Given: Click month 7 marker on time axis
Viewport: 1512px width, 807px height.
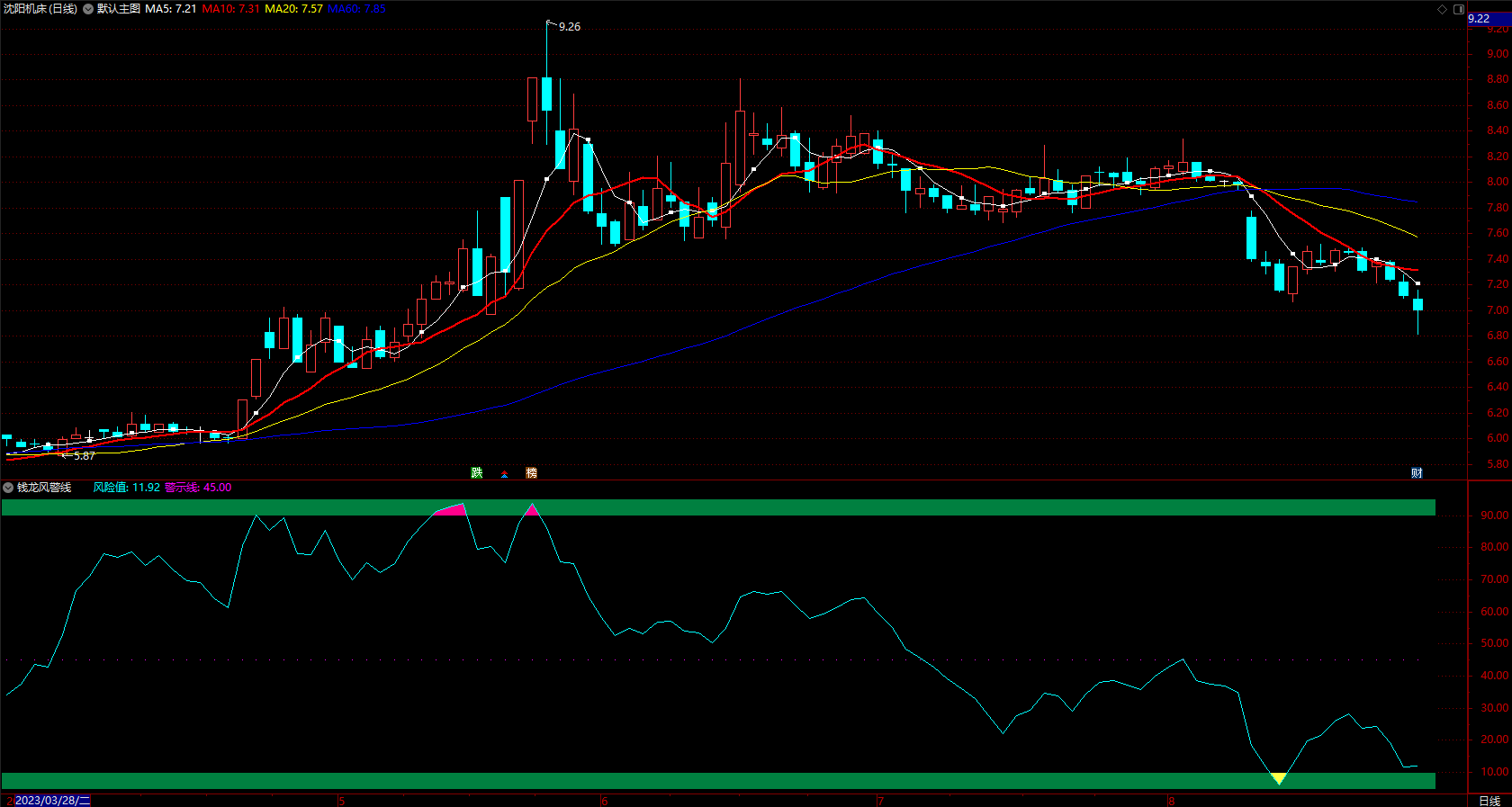Looking at the screenshot, I should pyautogui.click(x=880, y=801).
